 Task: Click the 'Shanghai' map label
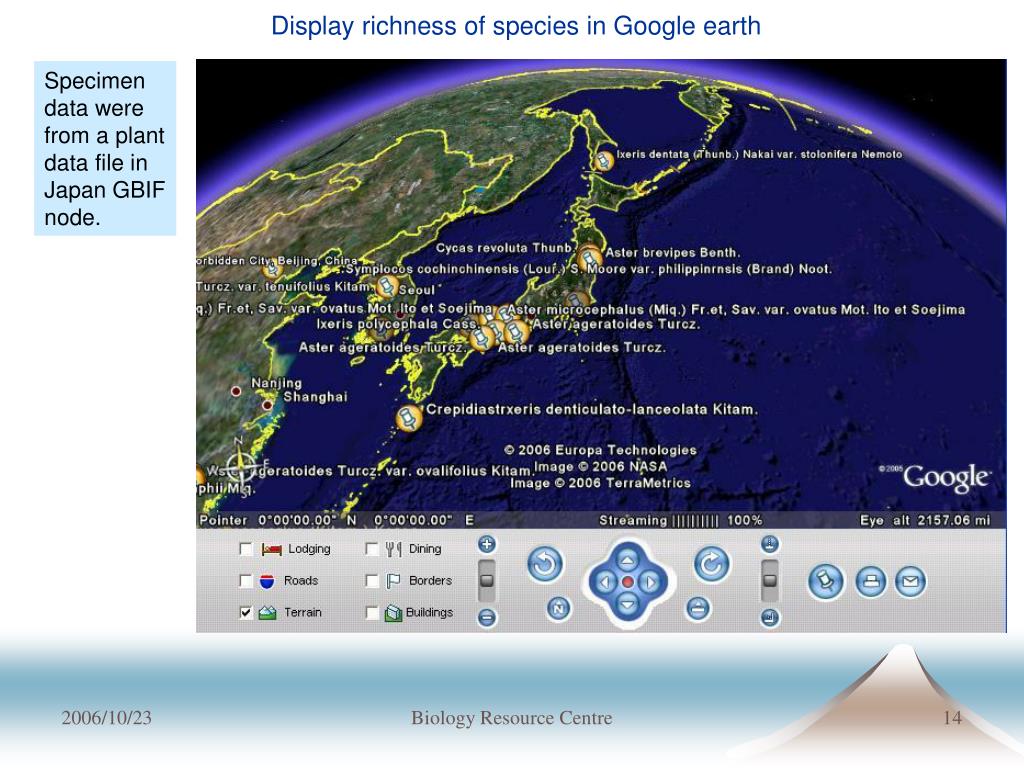click(x=315, y=397)
